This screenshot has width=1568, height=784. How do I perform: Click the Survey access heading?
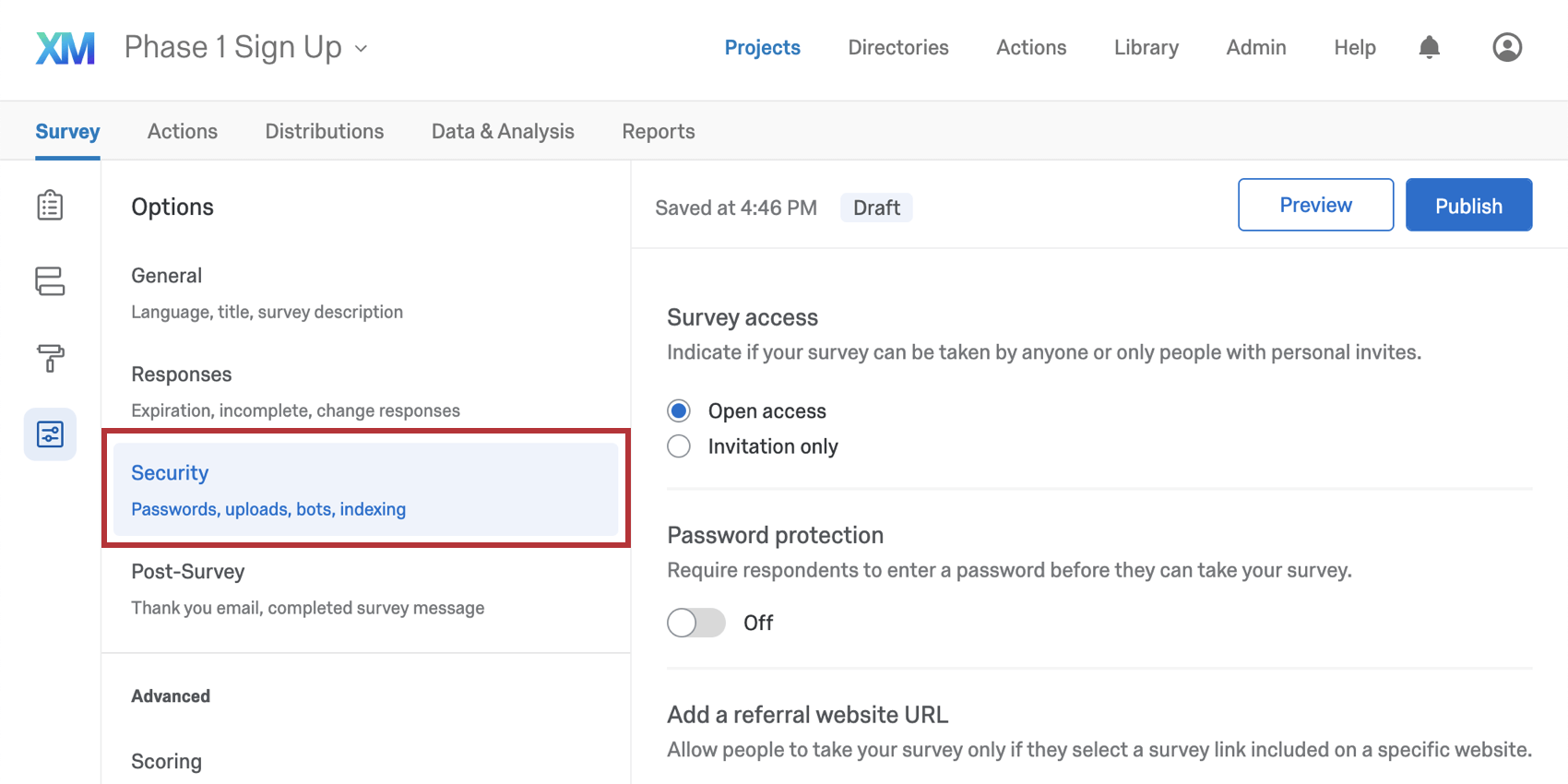tap(742, 317)
